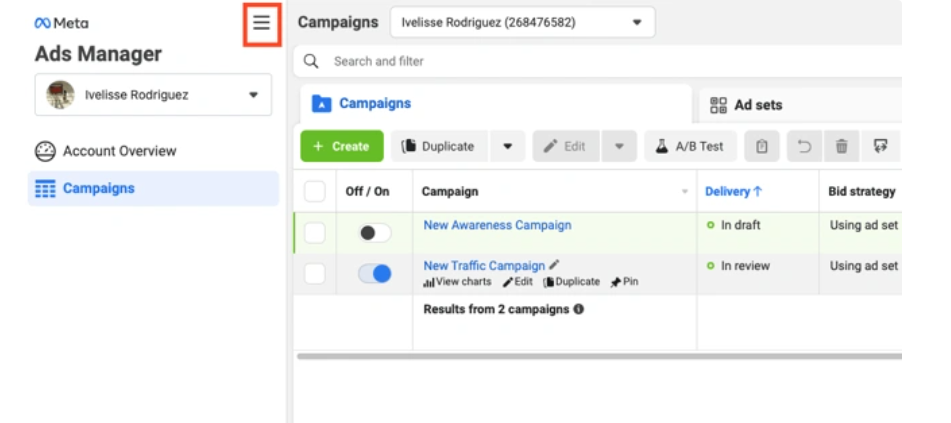Open Account Overview in sidebar

[153, 151]
